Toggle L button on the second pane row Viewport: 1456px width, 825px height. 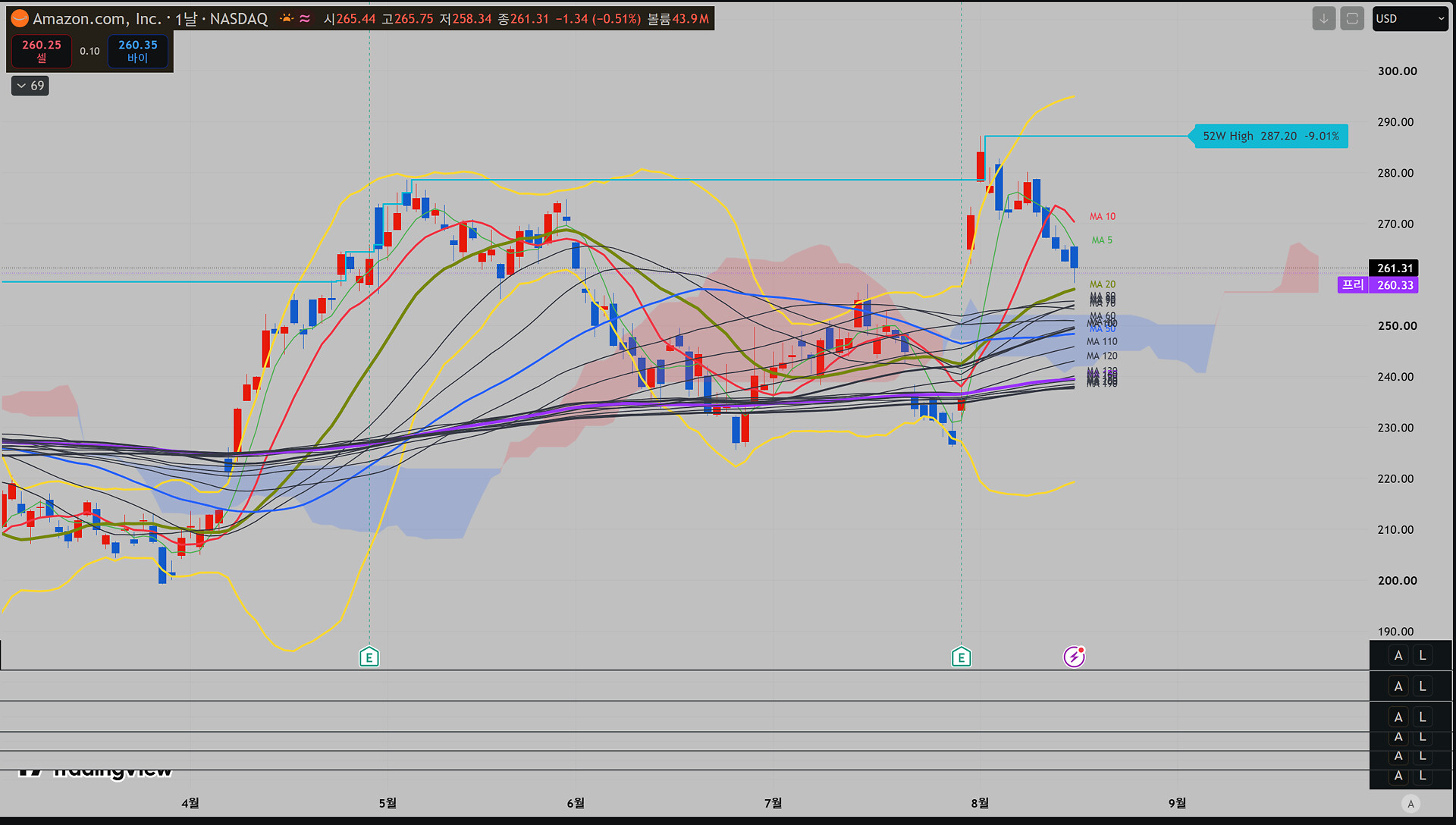pos(1423,686)
